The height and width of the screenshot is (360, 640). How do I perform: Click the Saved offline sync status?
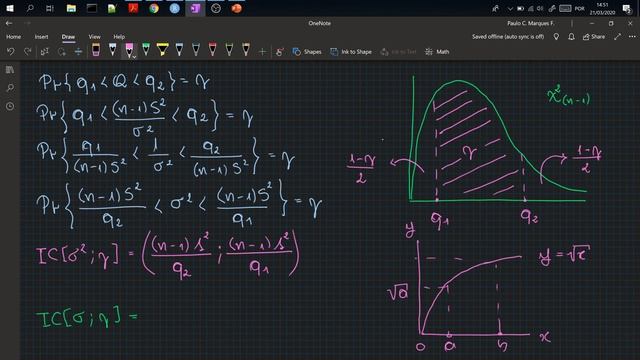click(508, 37)
